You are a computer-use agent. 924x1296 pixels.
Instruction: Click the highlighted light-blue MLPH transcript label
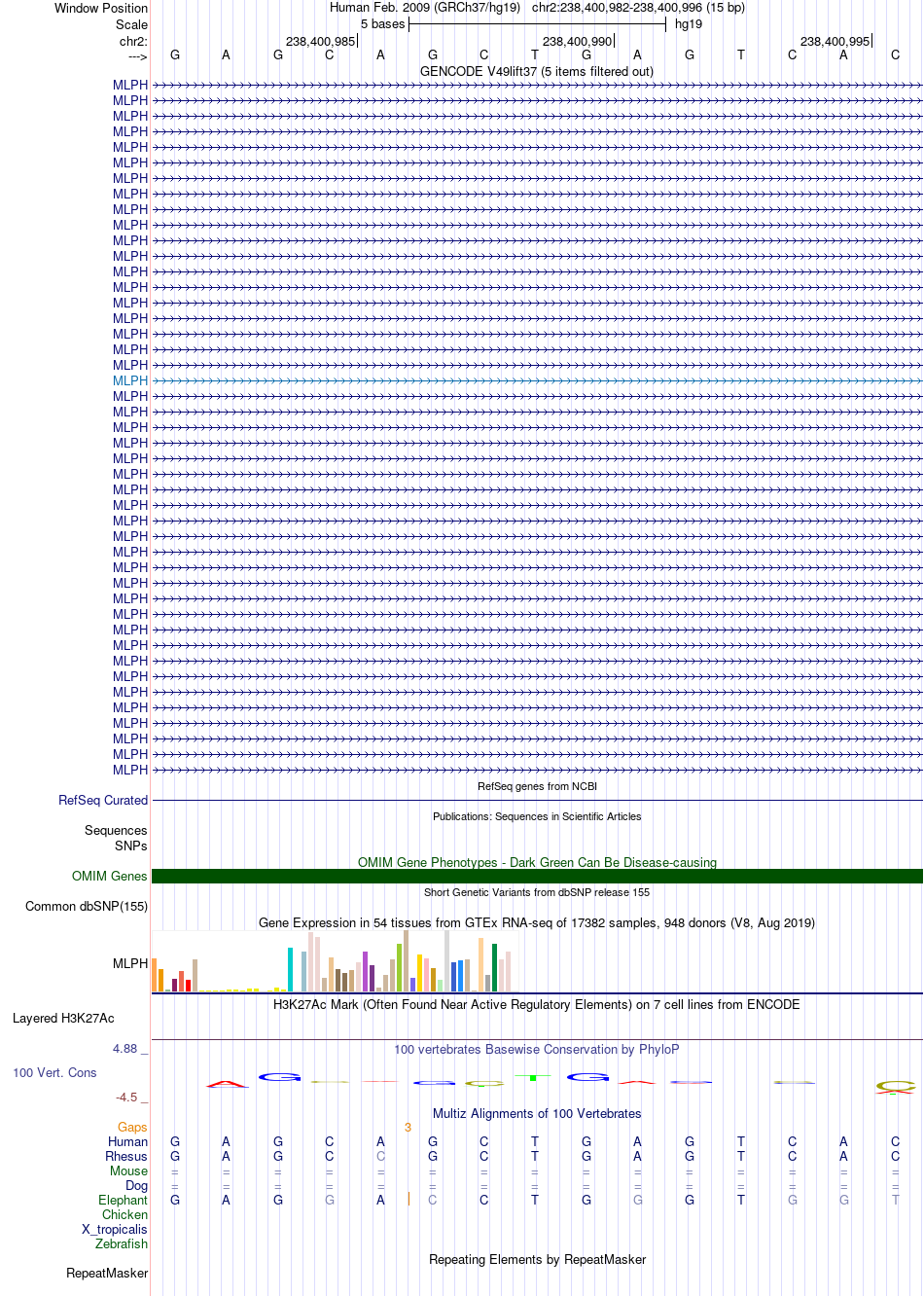(130, 380)
